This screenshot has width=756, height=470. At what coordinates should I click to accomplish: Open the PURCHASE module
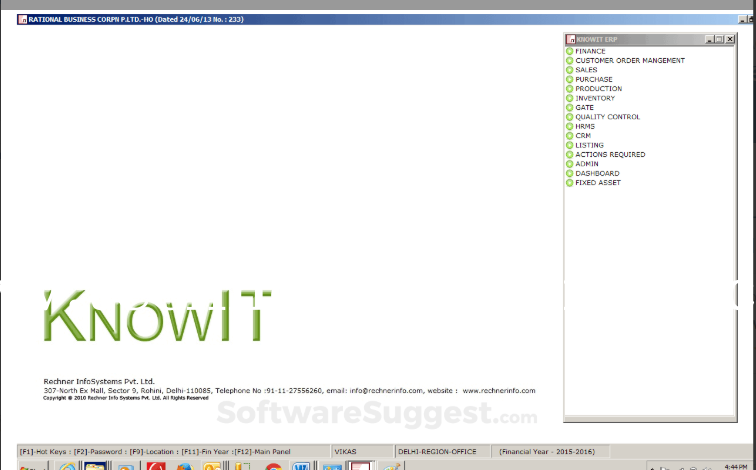[594, 79]
